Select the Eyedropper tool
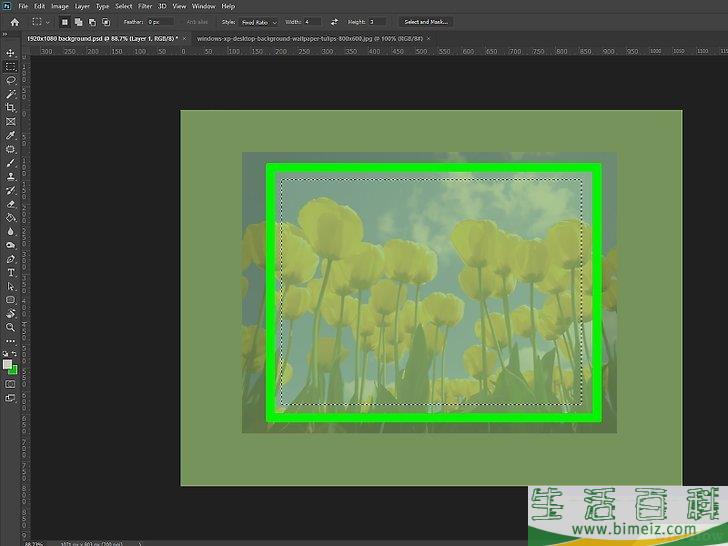728x546 pixels. (x=11, y=136)
